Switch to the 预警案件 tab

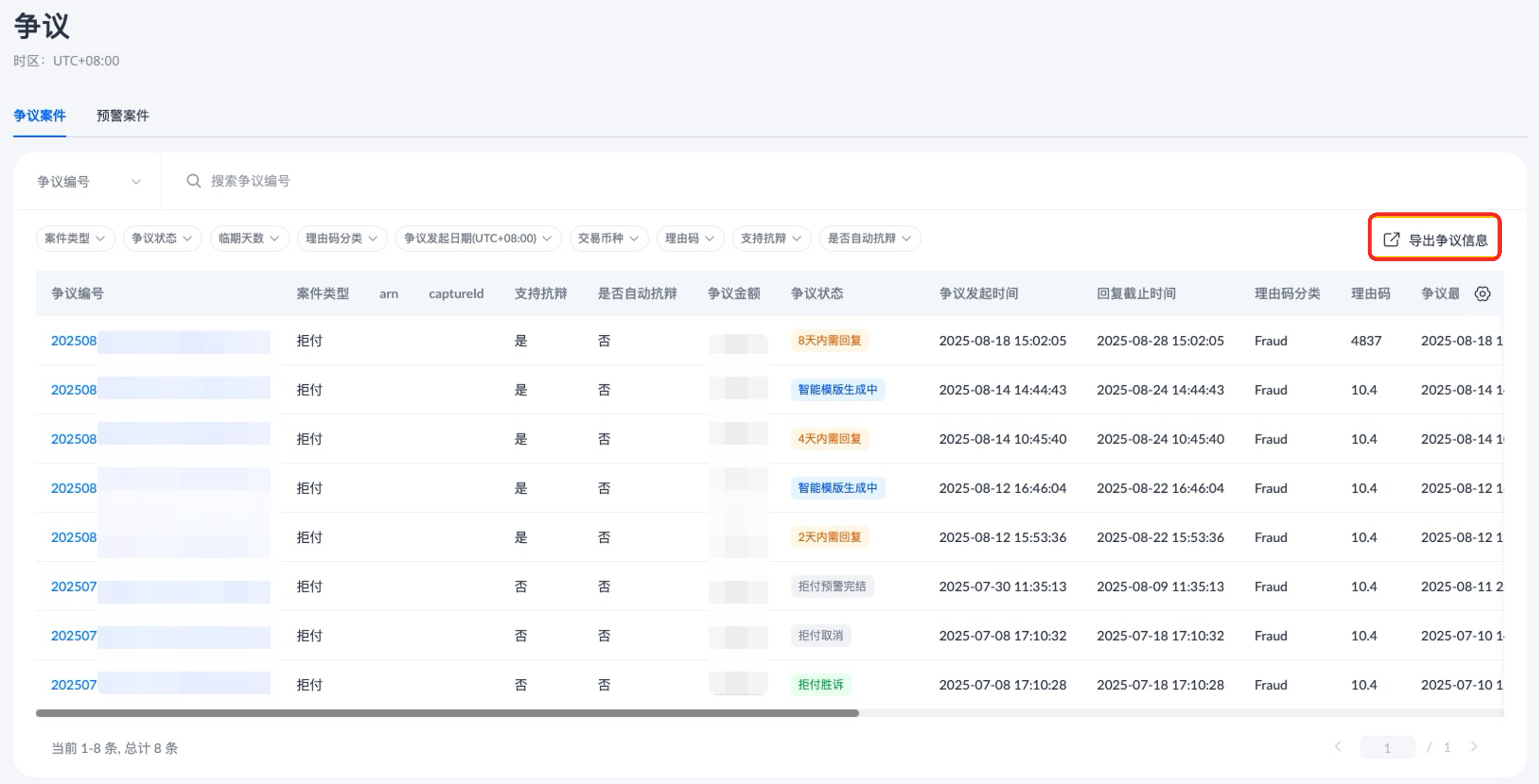point(122,115)
